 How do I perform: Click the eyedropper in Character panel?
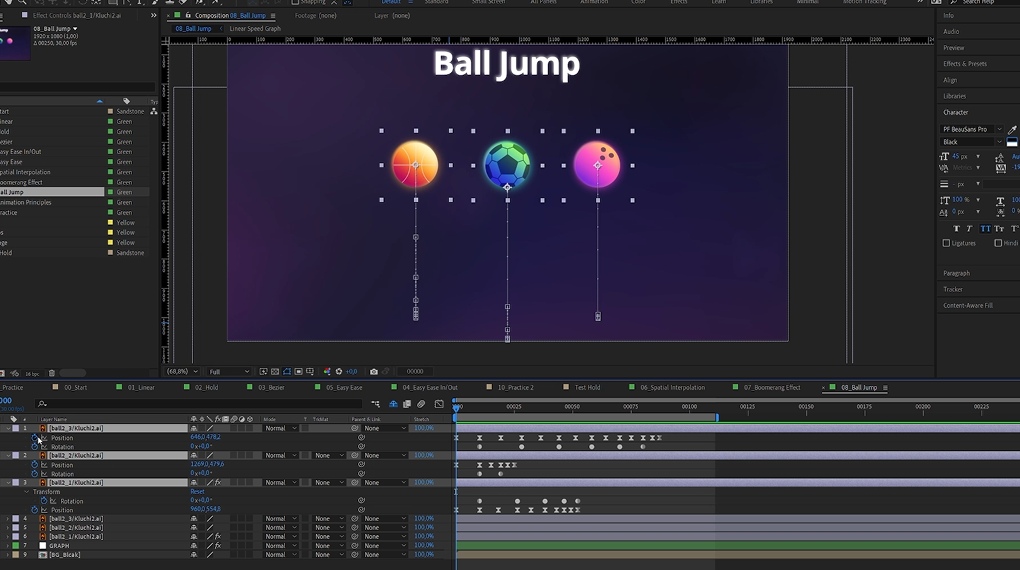pos(1012,129)
